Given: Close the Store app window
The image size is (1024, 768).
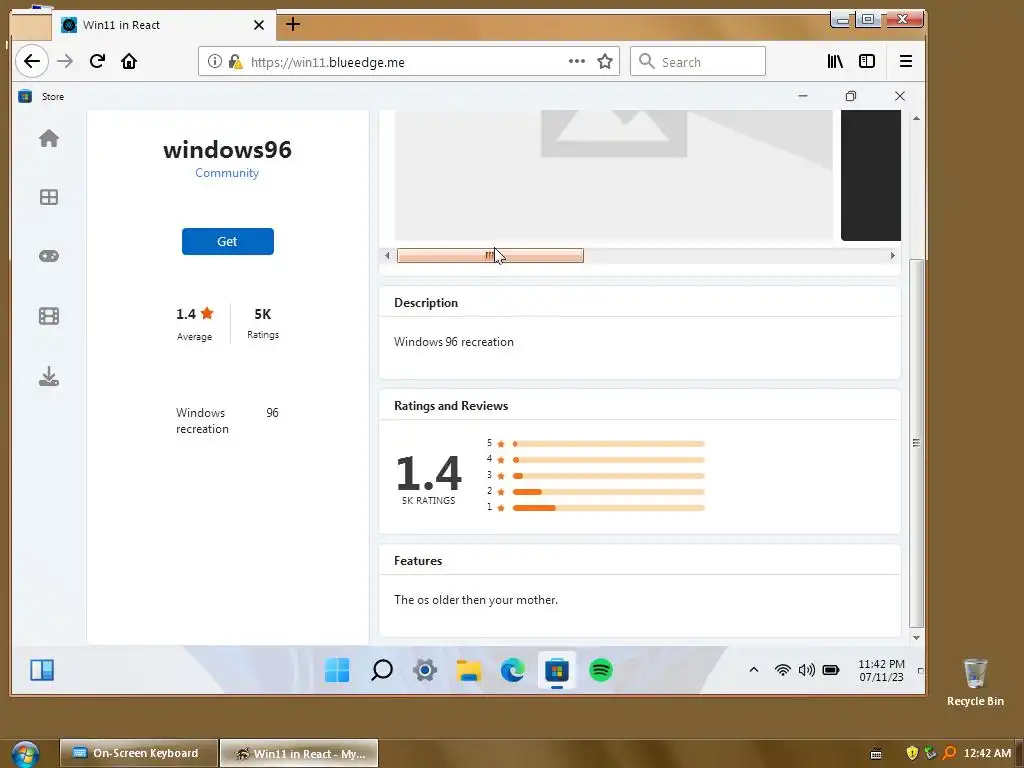Looking at the screenshot, I should coord(900,96).
